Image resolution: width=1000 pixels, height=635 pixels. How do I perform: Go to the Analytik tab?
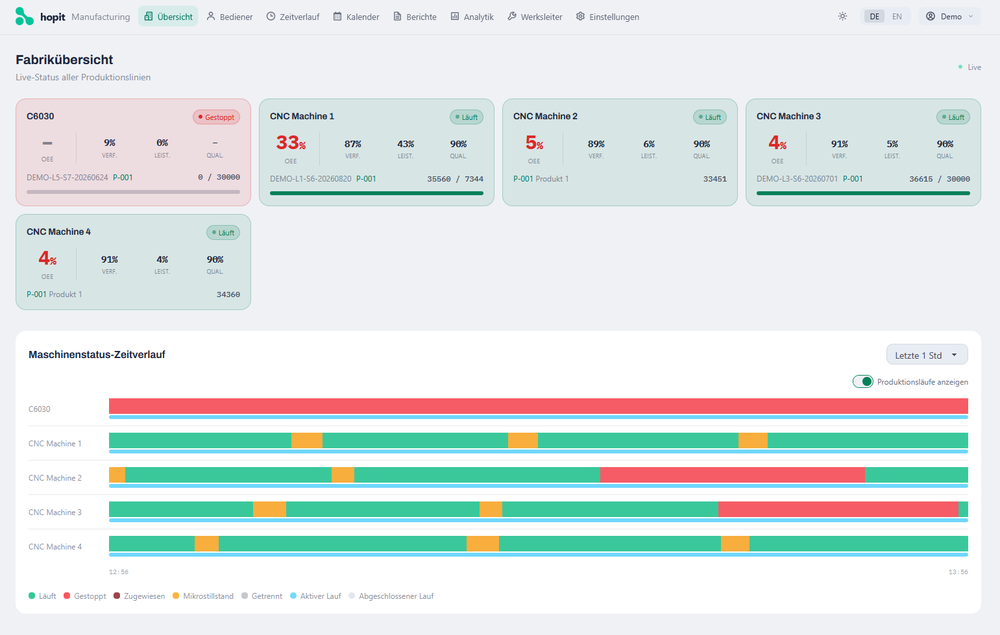point(472,17)
